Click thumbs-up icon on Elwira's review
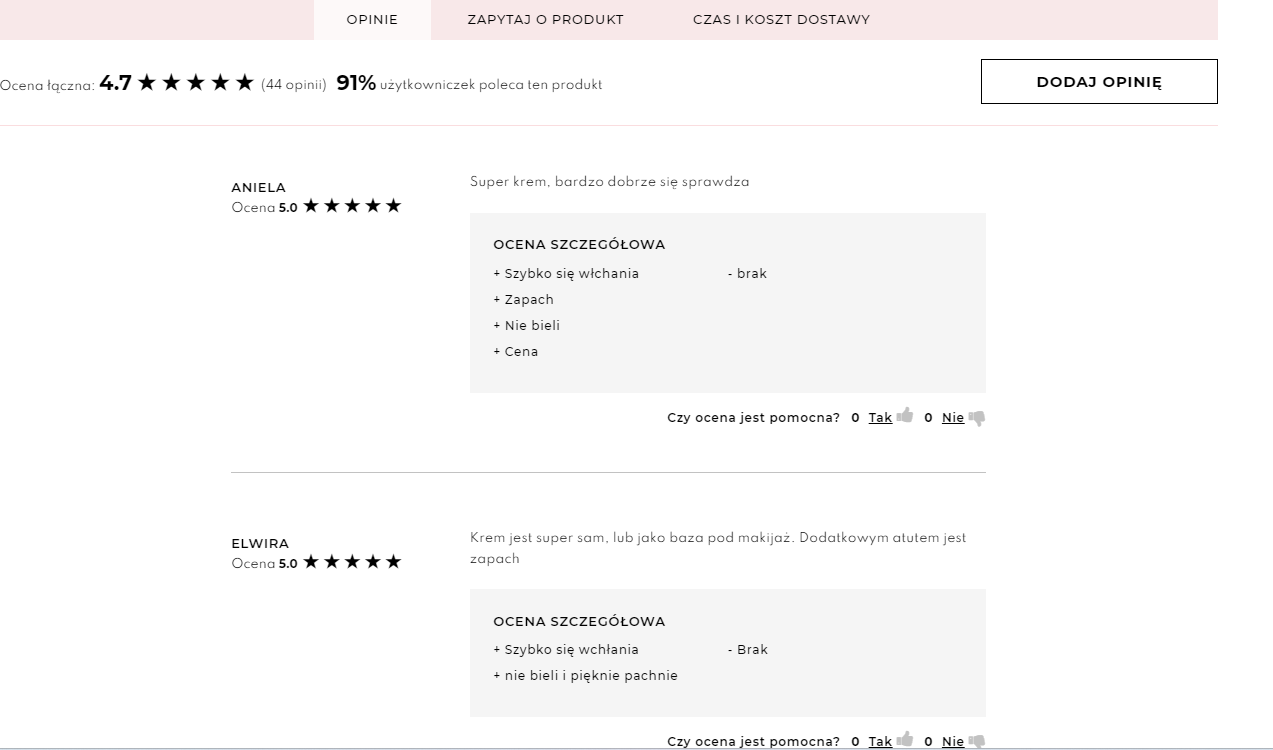 tap(905, 740)
